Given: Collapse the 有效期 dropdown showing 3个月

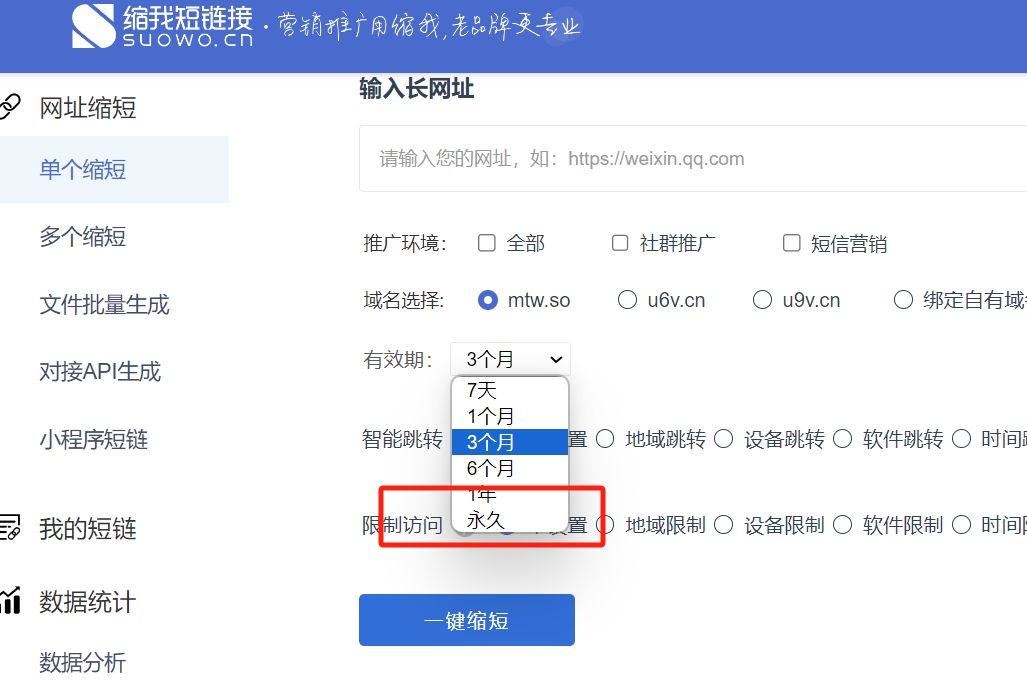Looking at the screenshot, I should point(510,359).
